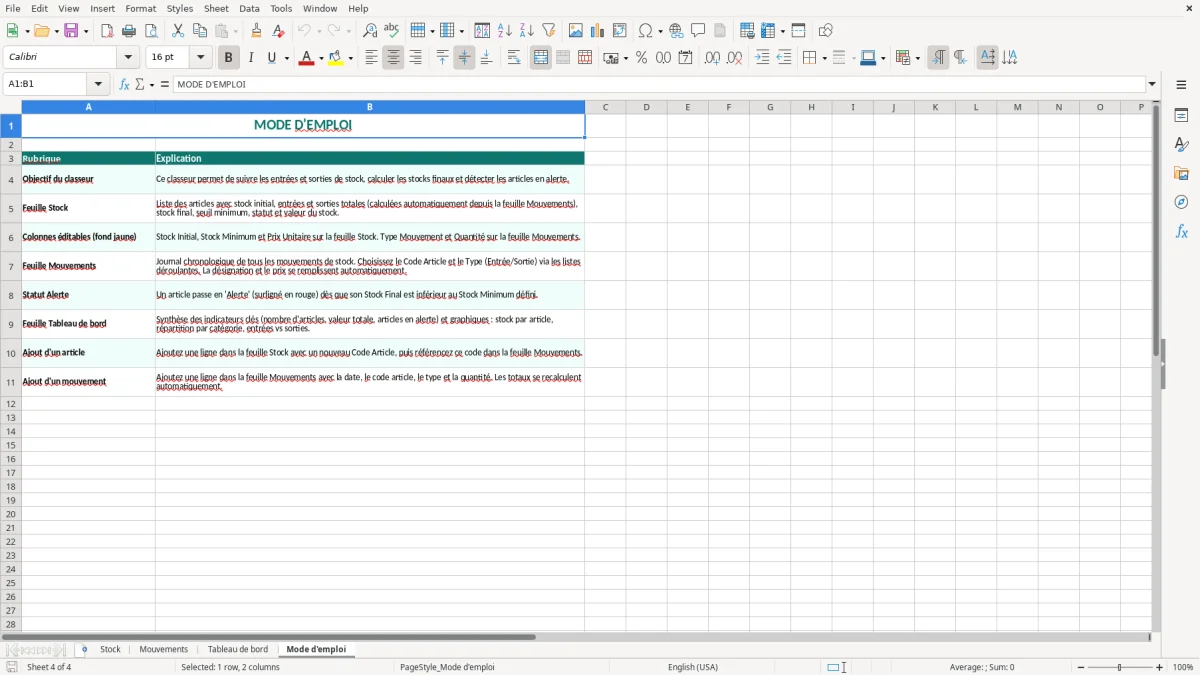This screenshot has width=1200, height=675.
Task: Format as percent
Action: click(x=641, y=58)
